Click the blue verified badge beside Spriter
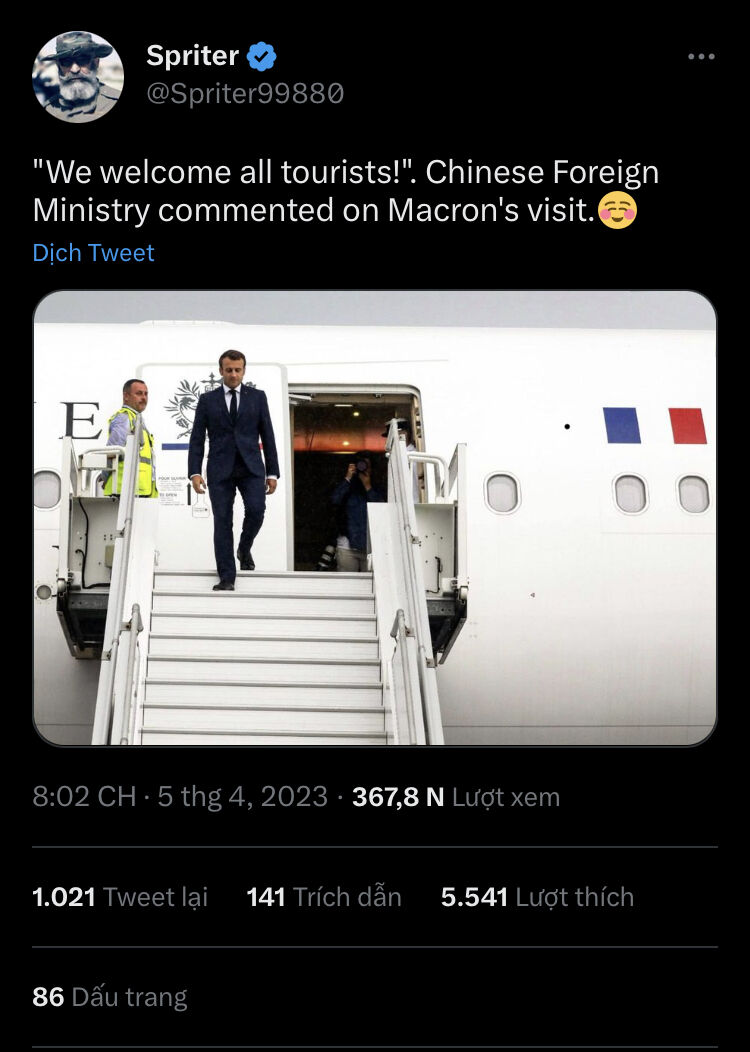Viewport: 750px width, 1052px height. coord(262,56)
